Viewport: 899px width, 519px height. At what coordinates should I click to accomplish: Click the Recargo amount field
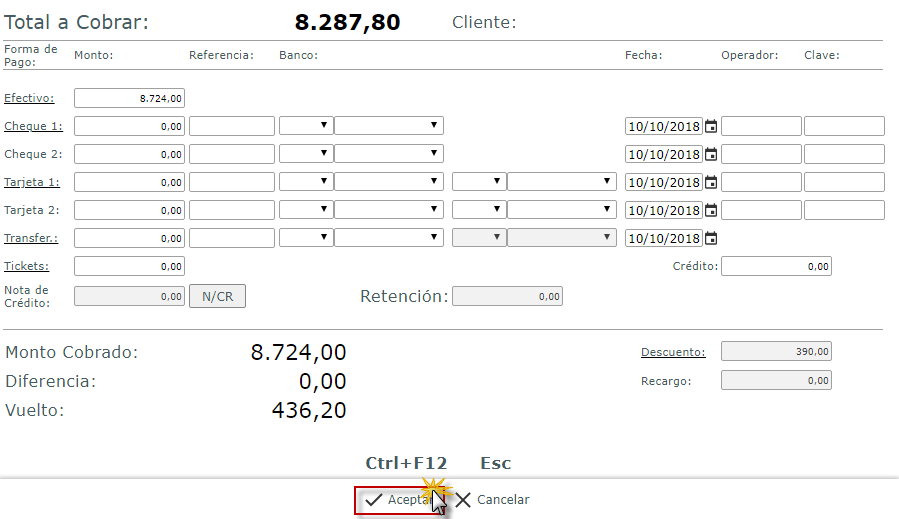click(776, 380)
